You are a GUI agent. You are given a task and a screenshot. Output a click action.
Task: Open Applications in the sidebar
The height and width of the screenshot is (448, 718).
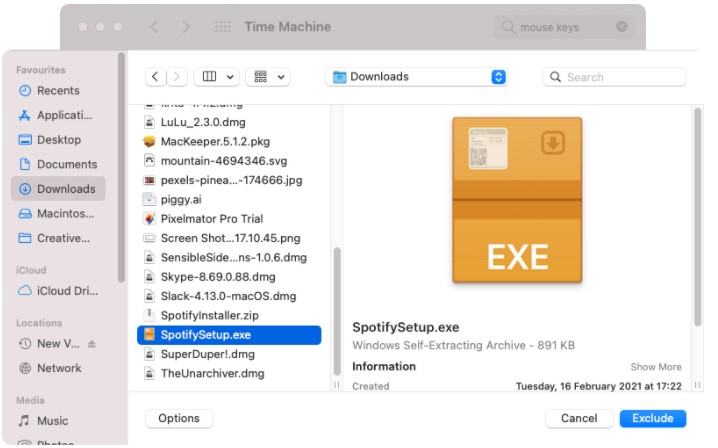click(x=58, y=115)
